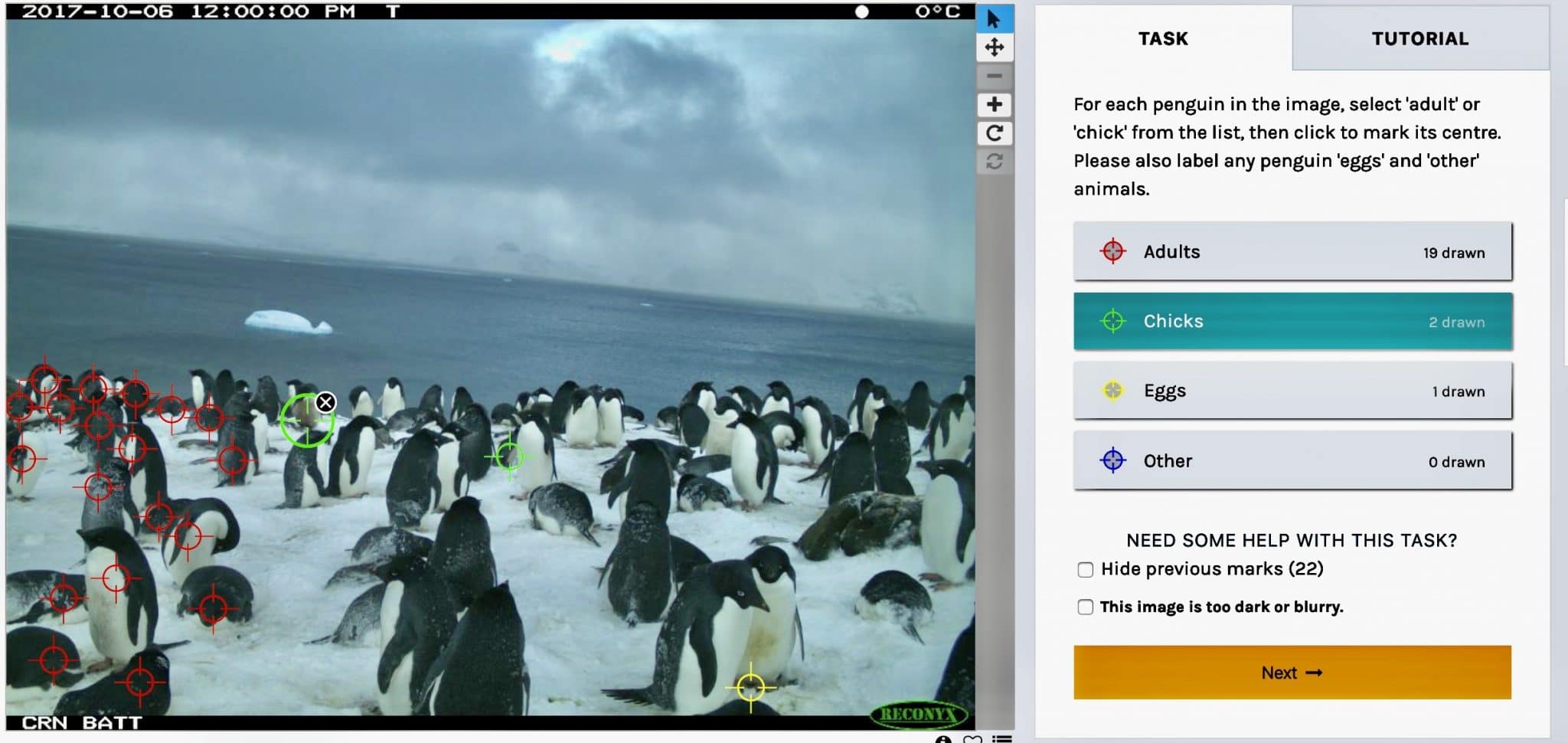Click the yellow egg crosshair mark
Screen dimensions: 1568x743
[x=750, y=687]
